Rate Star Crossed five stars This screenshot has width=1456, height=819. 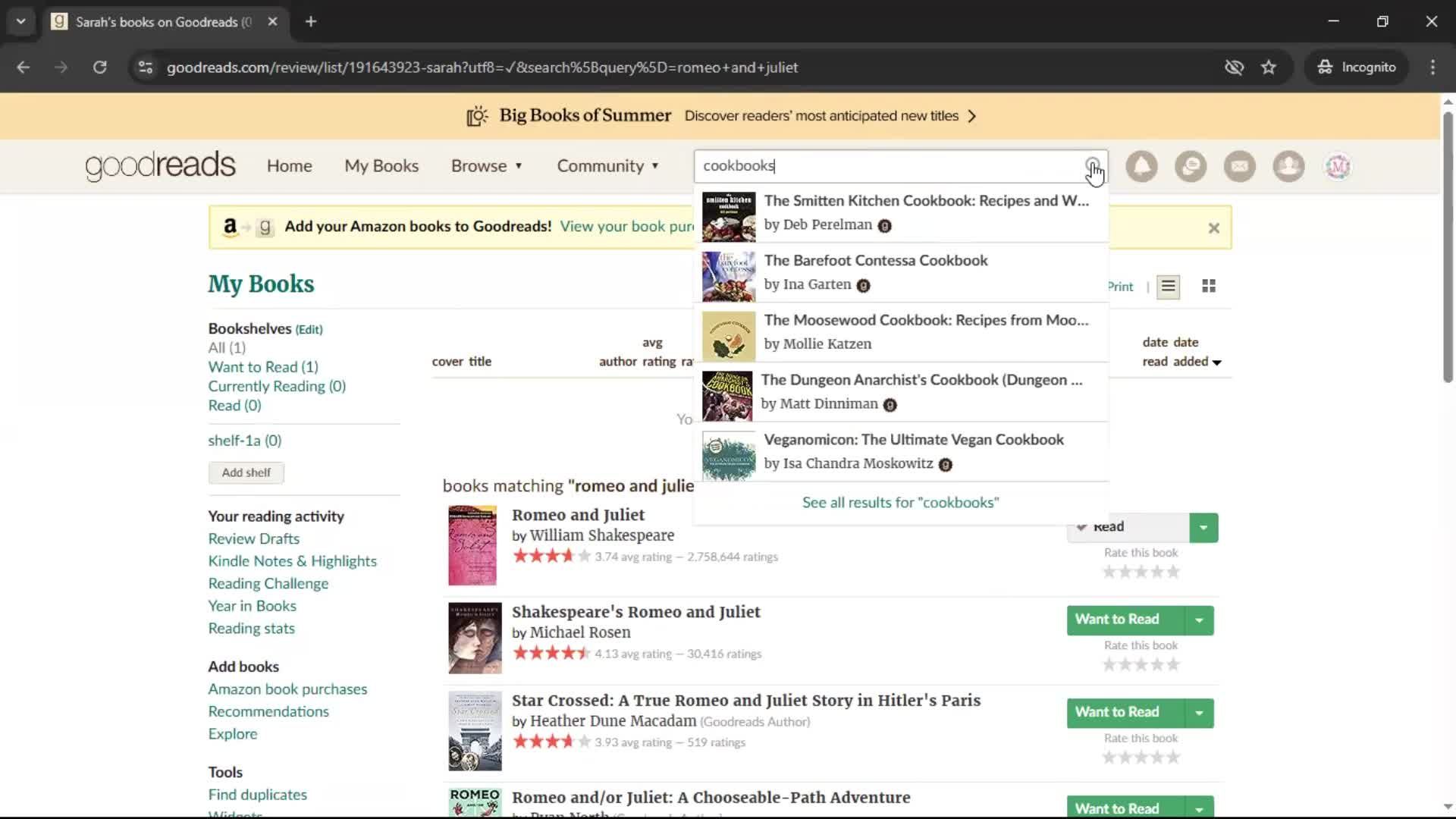(x=1173, y=757)
